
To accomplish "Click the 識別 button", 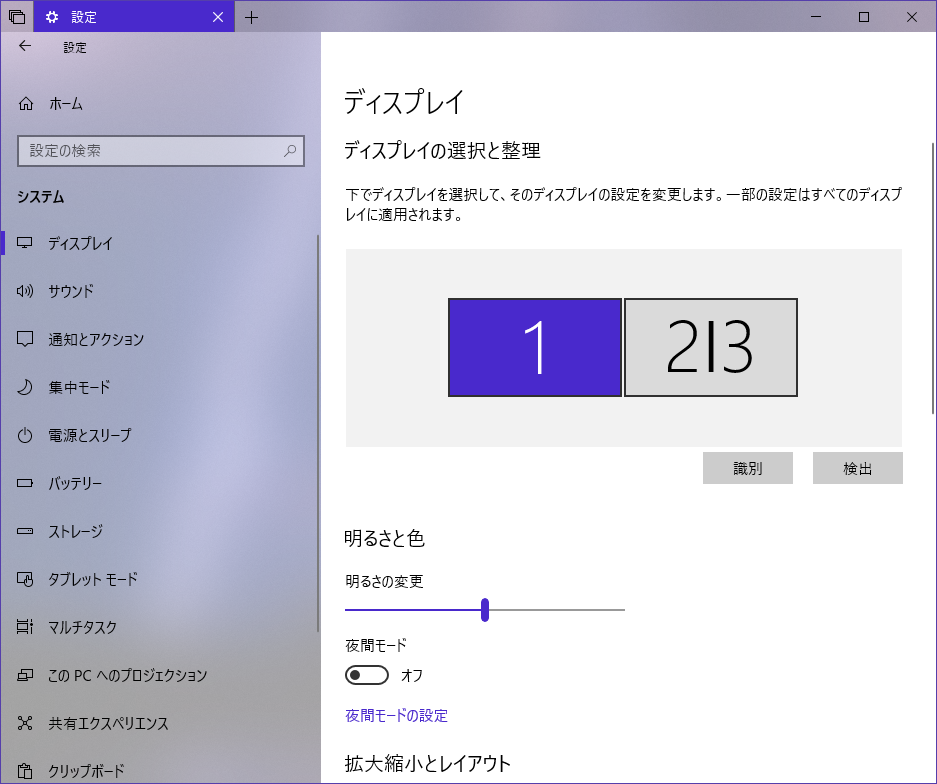I will click(748, 468).
